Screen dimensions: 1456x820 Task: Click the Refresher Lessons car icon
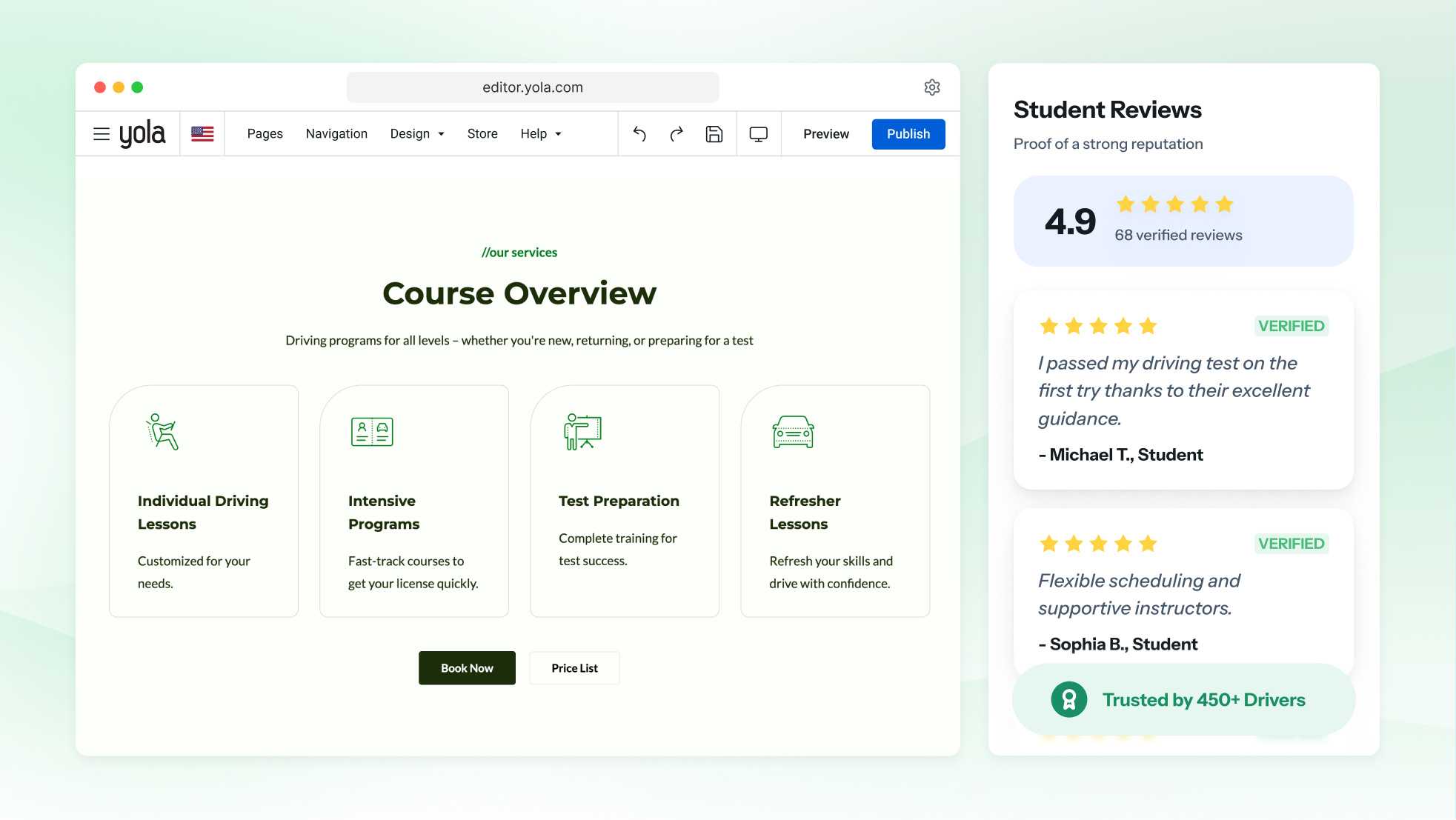794,432
